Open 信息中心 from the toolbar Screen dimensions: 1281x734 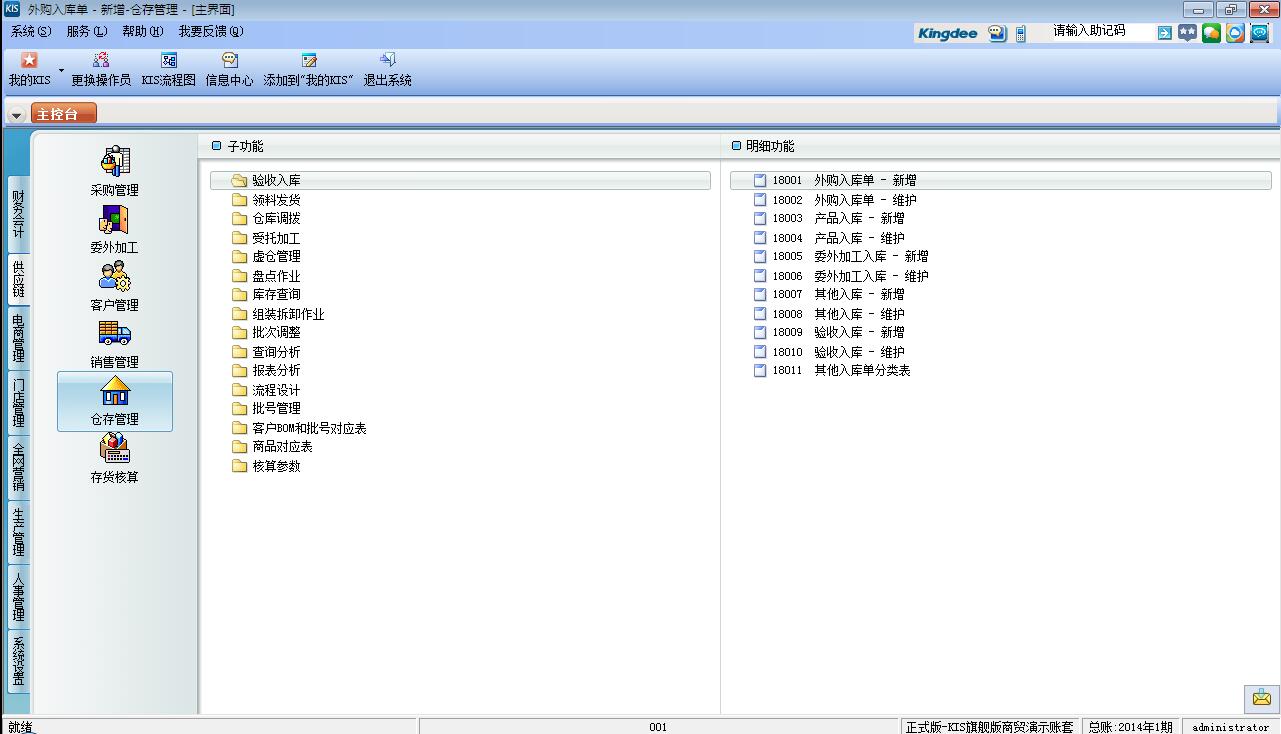(229, 61)
